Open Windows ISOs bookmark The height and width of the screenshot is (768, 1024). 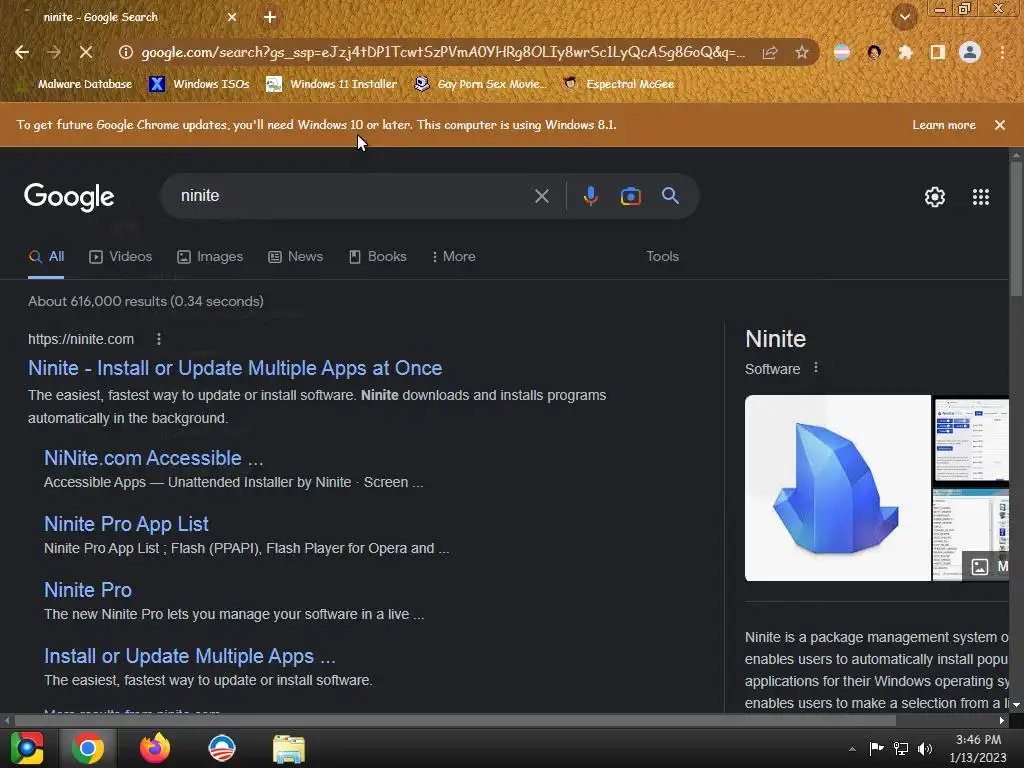(199, 84)
